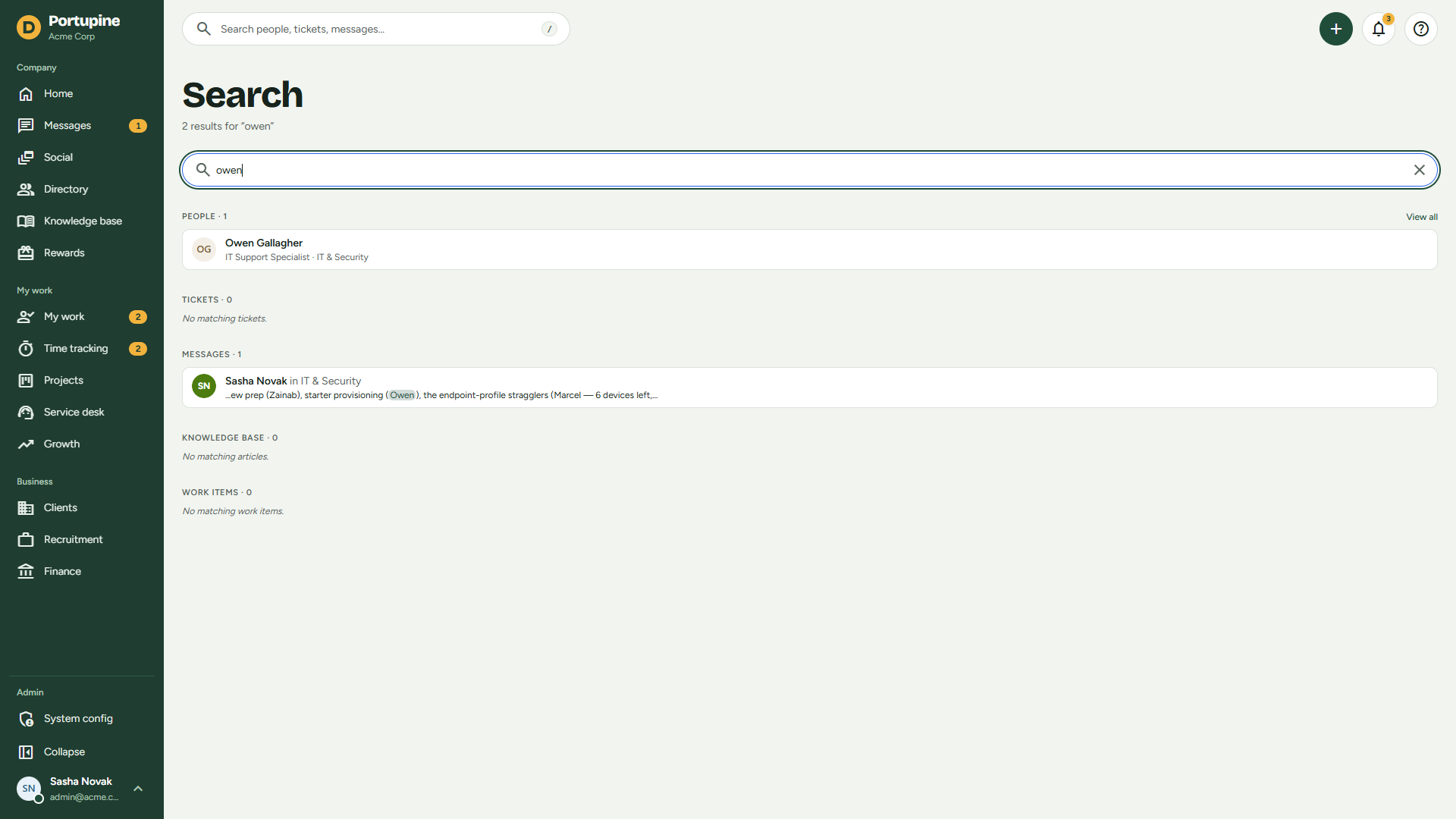Click the Portupine logo
Screen dimensions: 1456x819
(29, 28)
